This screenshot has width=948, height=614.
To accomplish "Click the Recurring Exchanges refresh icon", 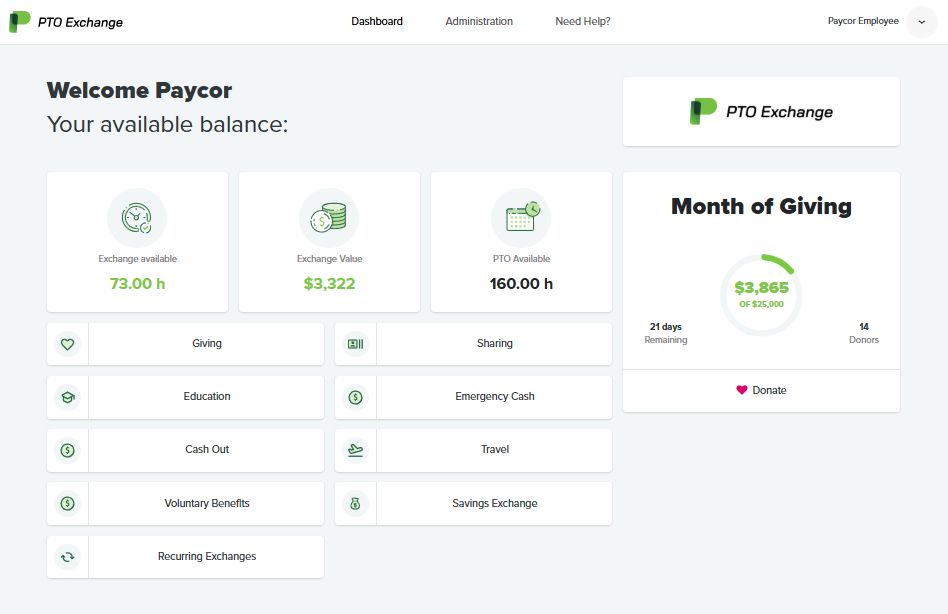I will point(68,557).
